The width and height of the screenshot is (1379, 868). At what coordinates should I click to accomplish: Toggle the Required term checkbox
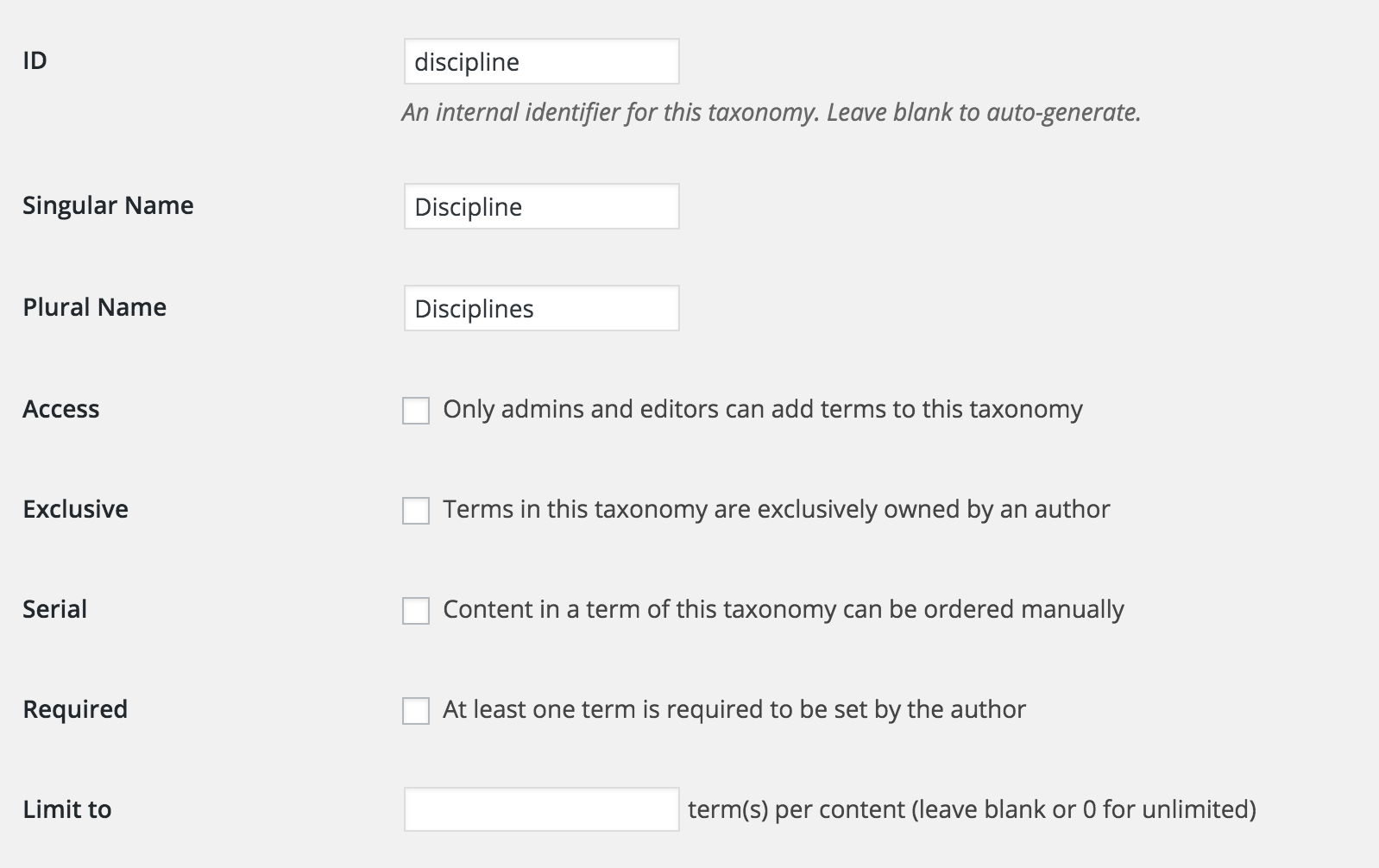tap(416, 711)
